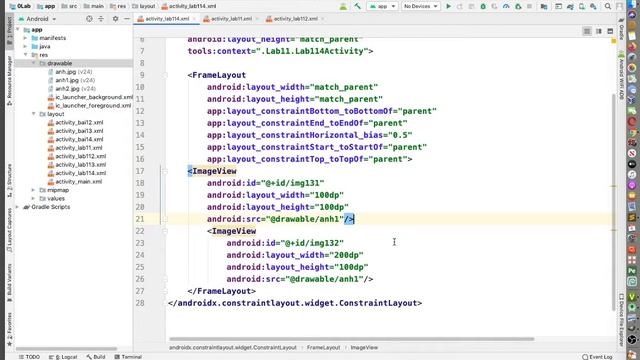Expand the java folder
Viewport: 640px width, 360px height.
(x=25, y=47)
